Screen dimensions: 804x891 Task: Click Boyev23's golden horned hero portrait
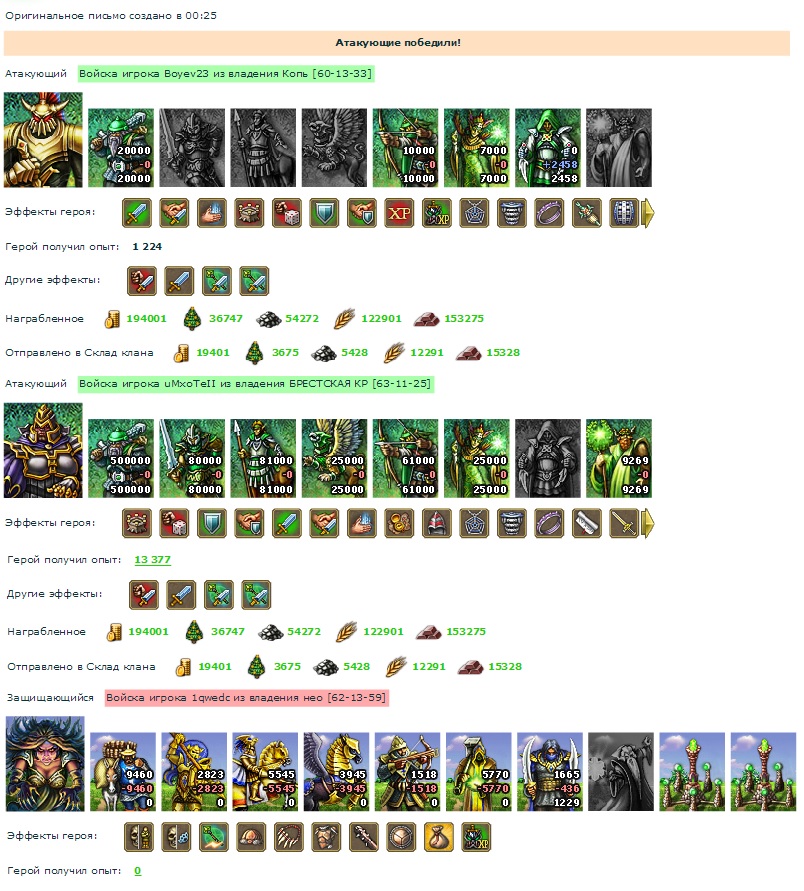tap(43, 140)
